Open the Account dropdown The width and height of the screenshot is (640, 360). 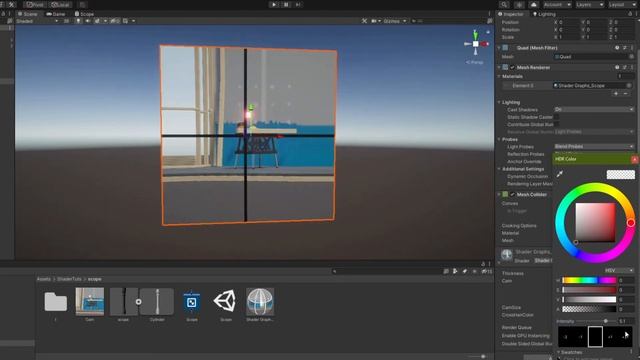[557, 4]
